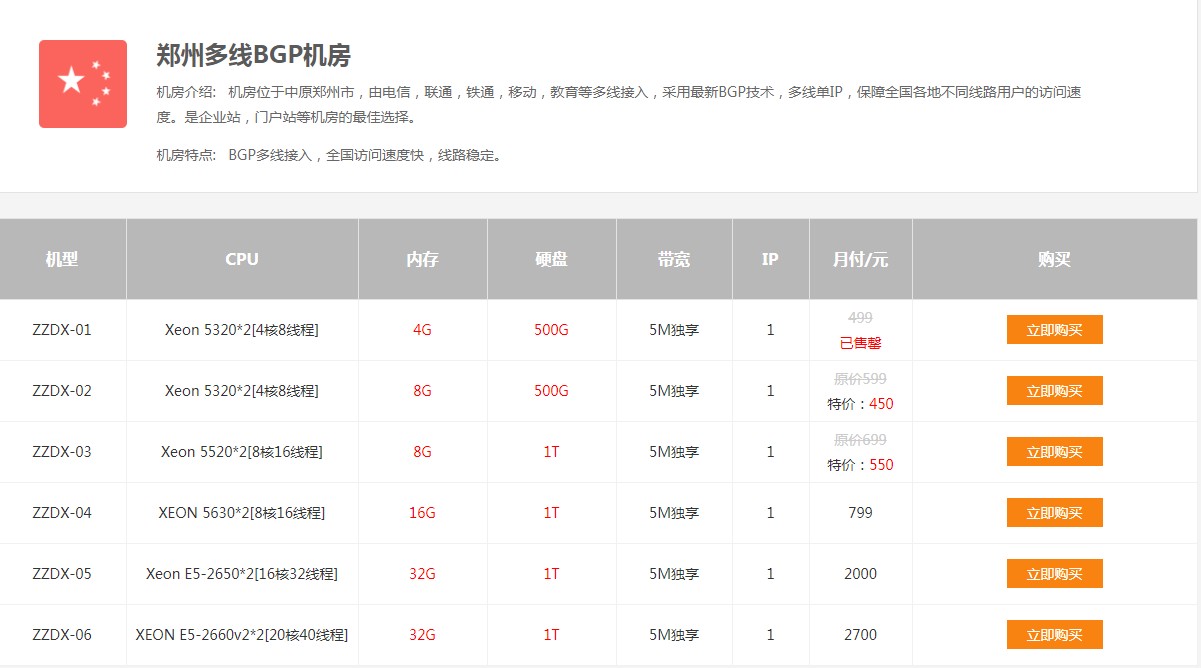Select the ZZDX-06 model cell
Screen dimensions: 1201x668
tap(62, 635)
